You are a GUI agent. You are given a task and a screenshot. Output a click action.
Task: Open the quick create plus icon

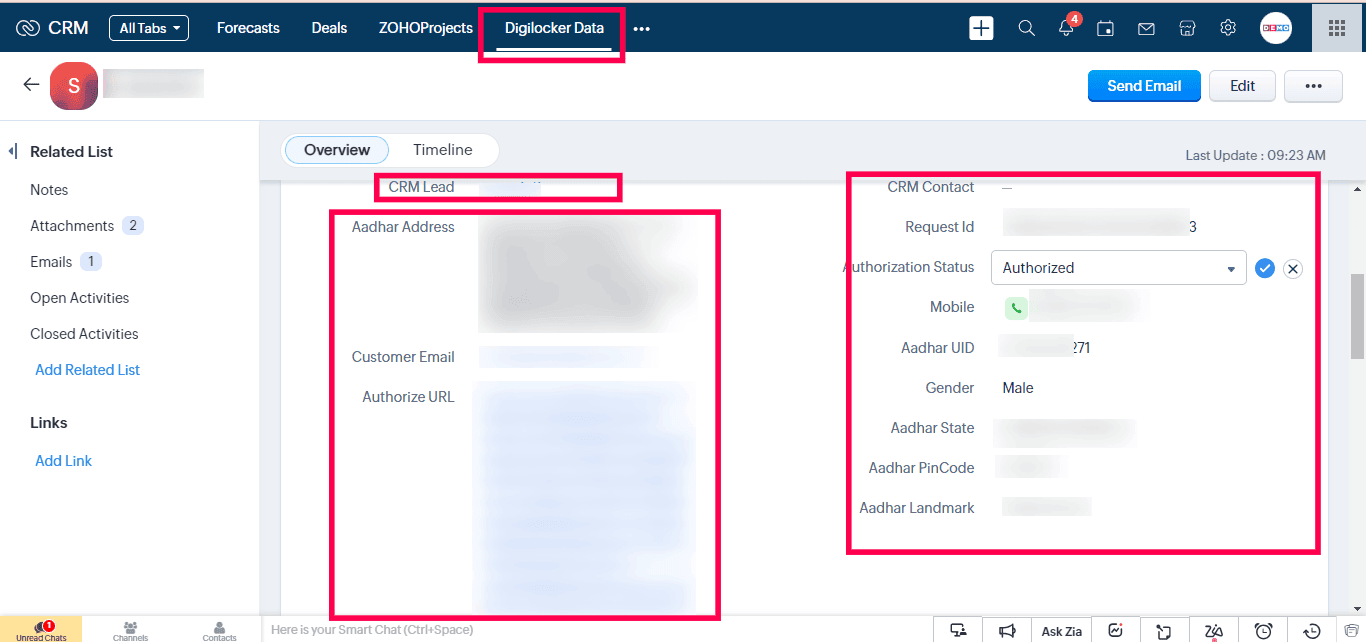coord(982,28)
